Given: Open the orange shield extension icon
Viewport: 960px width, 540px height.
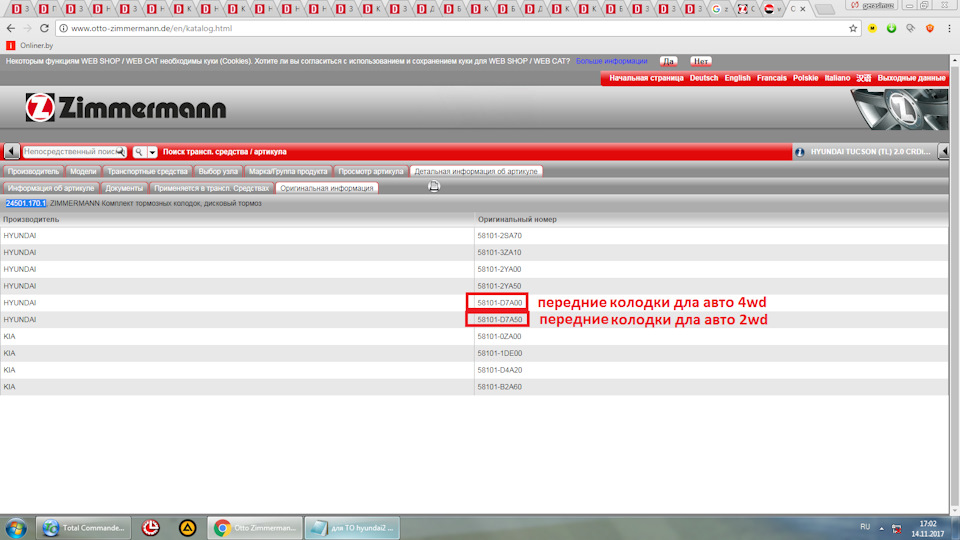Looking at the screenshot, I should click(930, 28).
